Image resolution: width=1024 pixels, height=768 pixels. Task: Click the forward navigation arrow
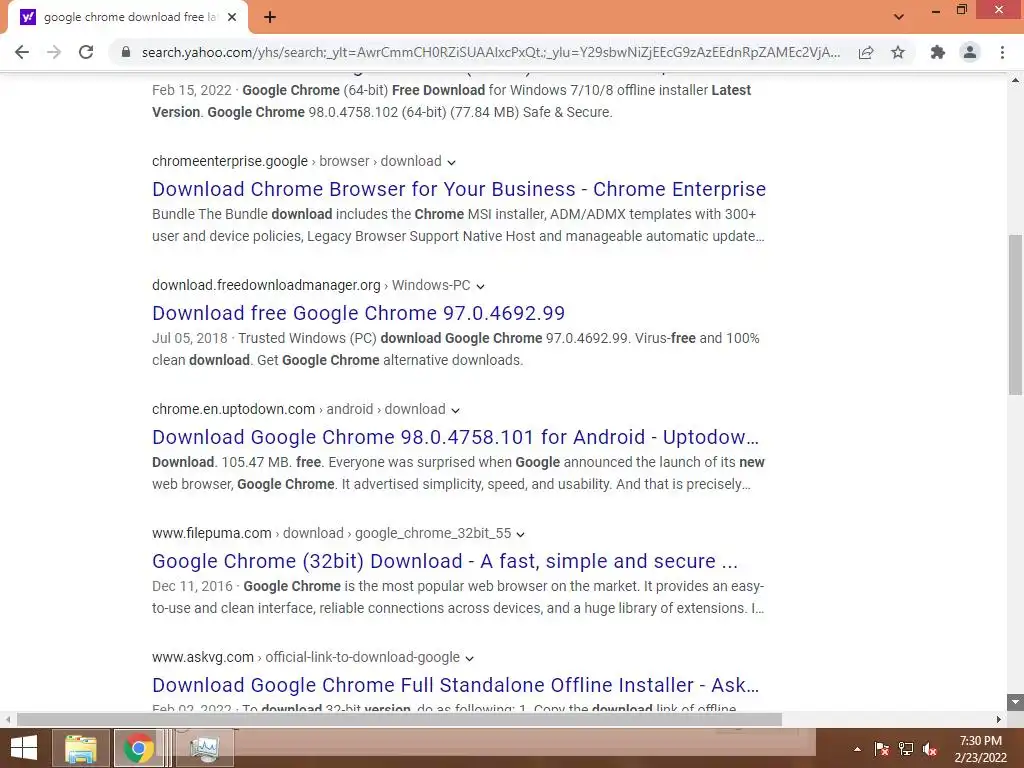(x=54, y=52)
